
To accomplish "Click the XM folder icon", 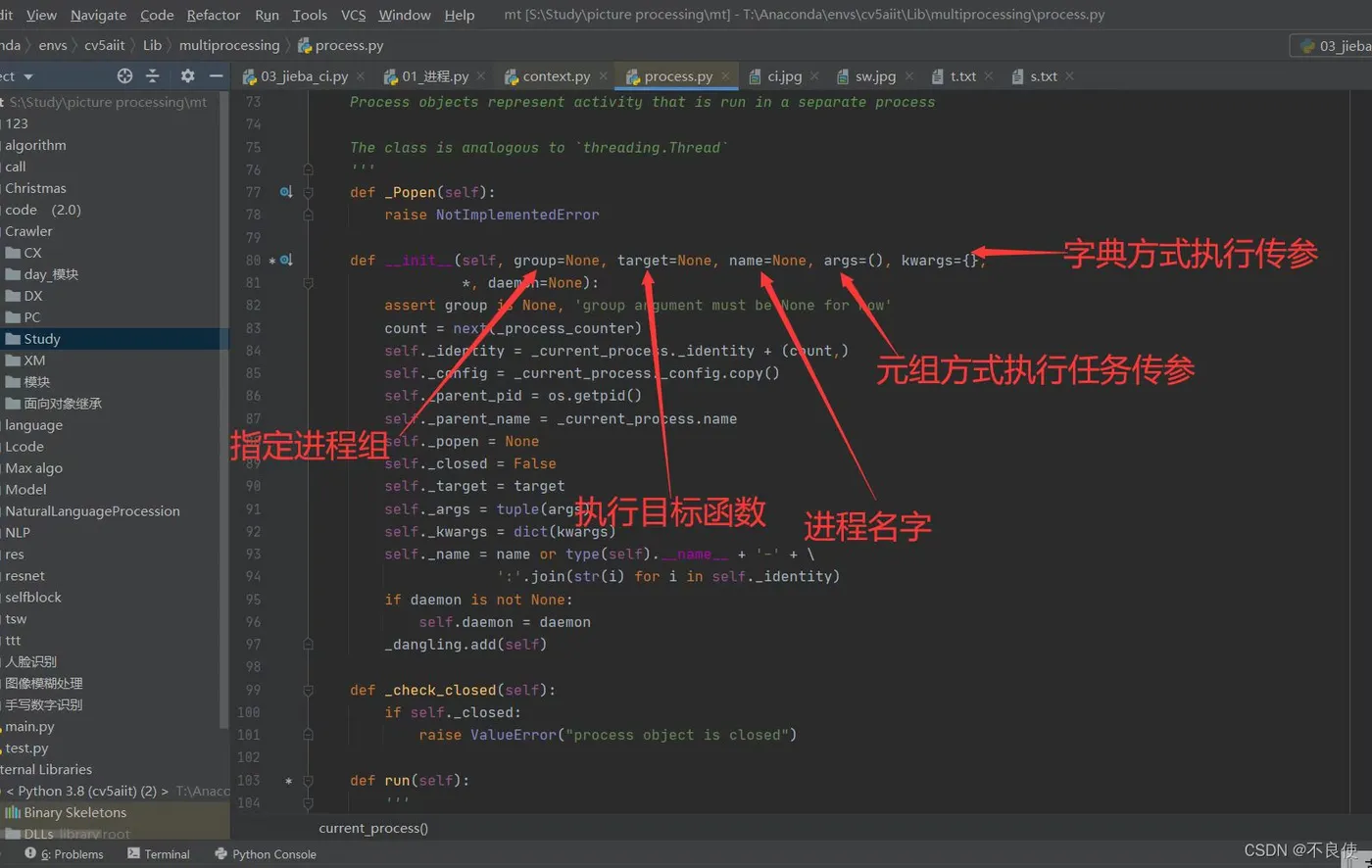I will pos(13,361).
